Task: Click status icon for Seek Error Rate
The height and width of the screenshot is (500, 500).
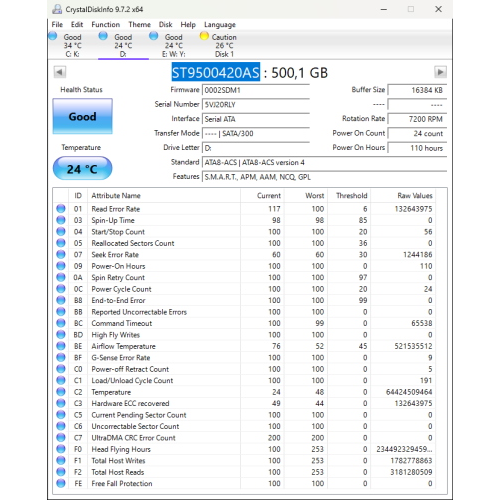Action: tap(61, 254)
